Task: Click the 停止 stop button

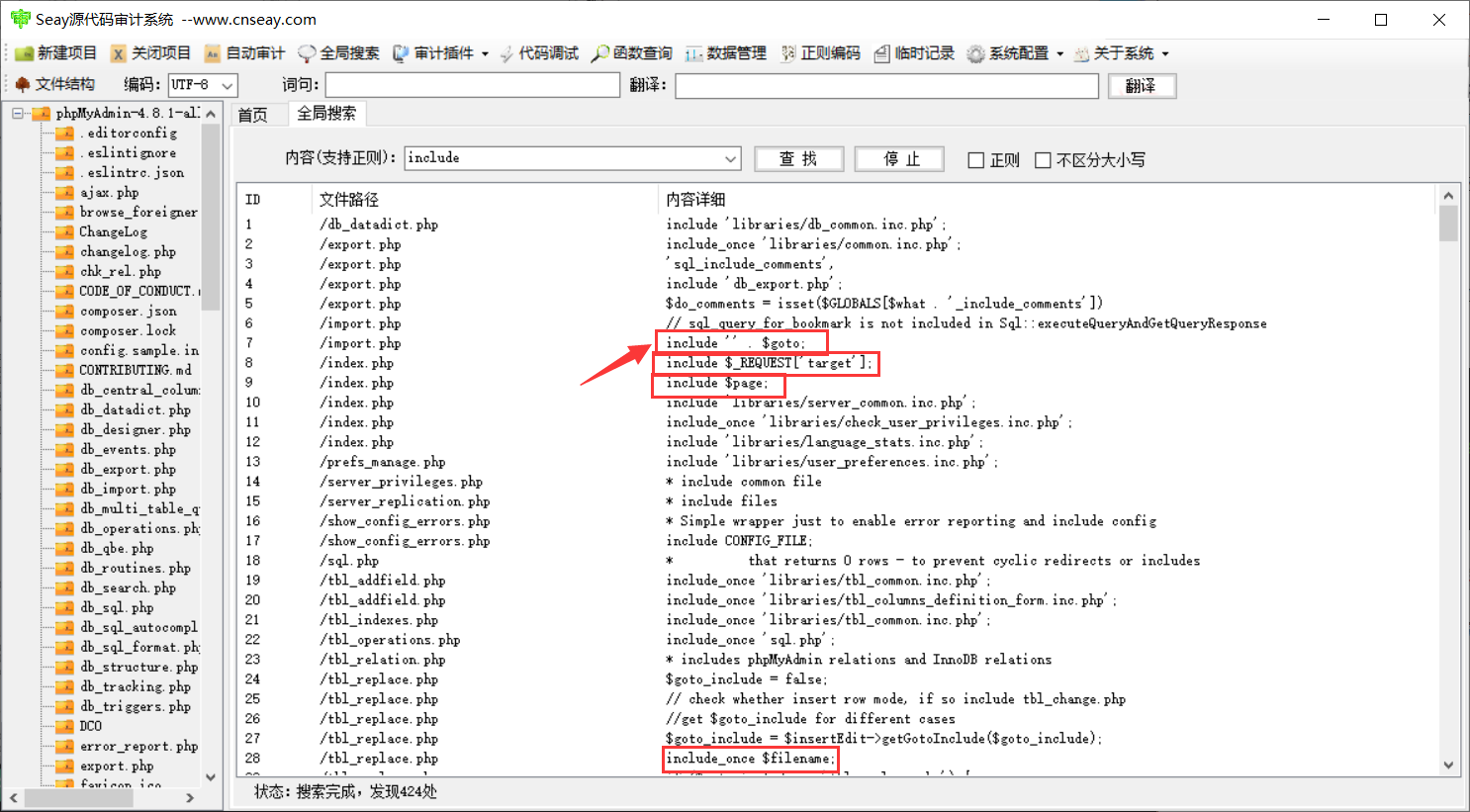Action: pyautogui.click(x=899, y=159)
